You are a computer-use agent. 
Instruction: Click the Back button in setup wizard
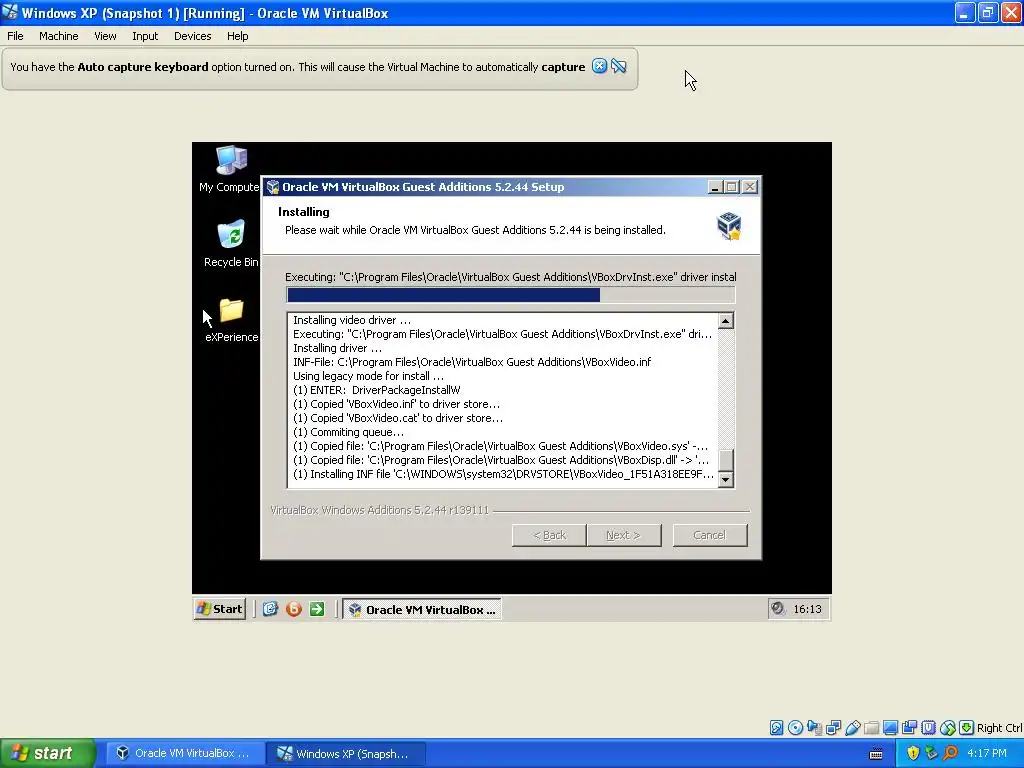click(x=549, y=535)
